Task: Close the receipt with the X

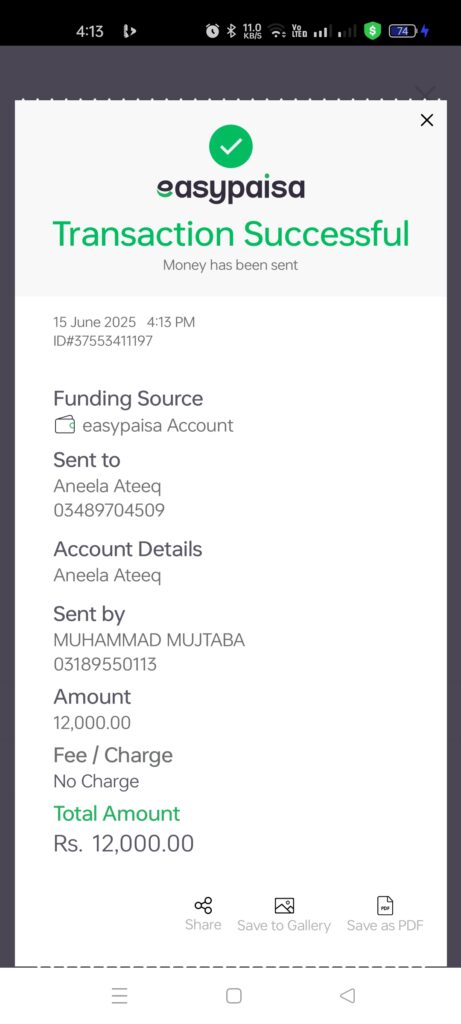Action: coord(426,120)
